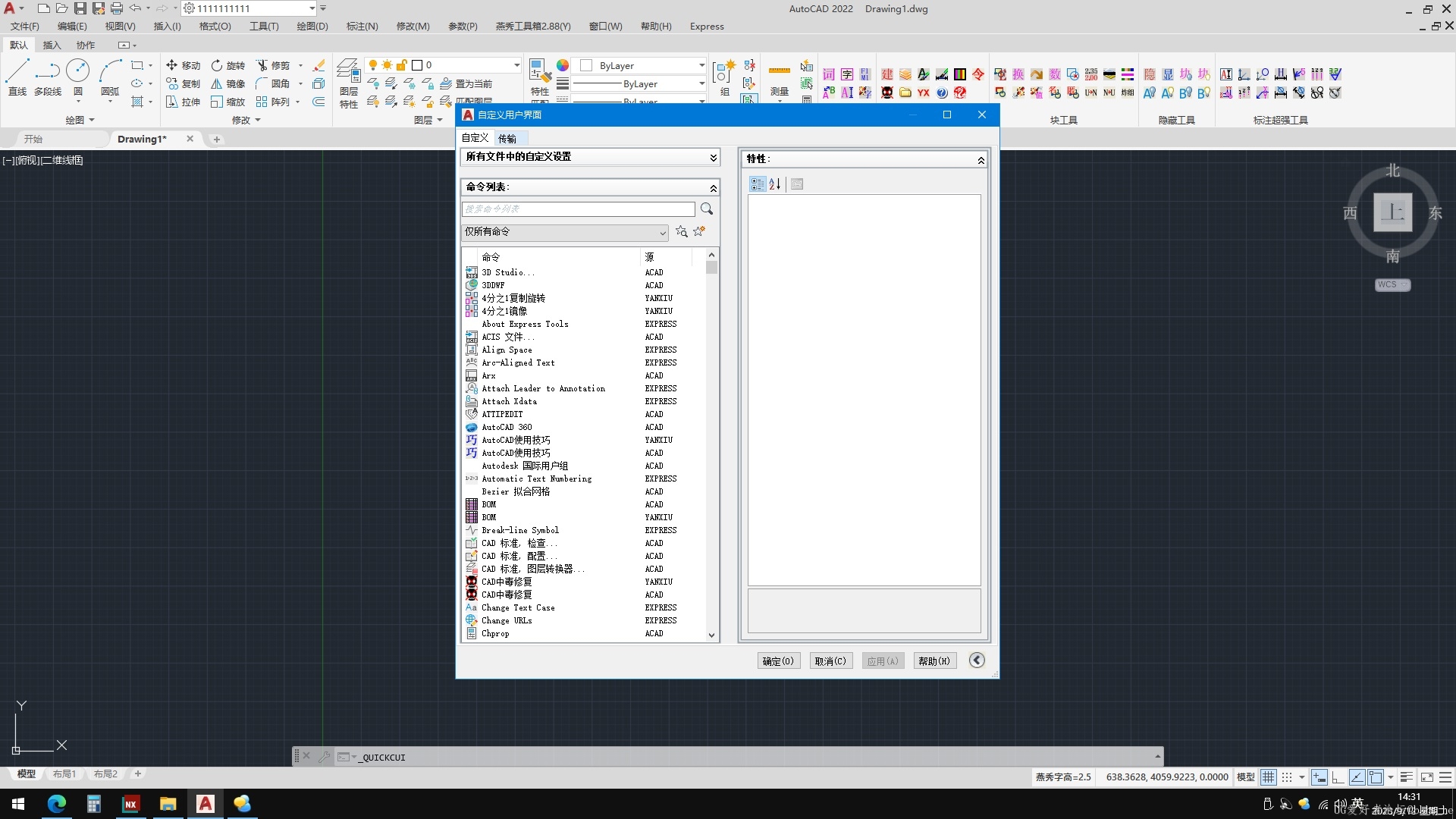Toggle ortho mode in status bar
The width and height of the screenshot is (1456, 819).
pyautogui.click(x=1338, y=777)
